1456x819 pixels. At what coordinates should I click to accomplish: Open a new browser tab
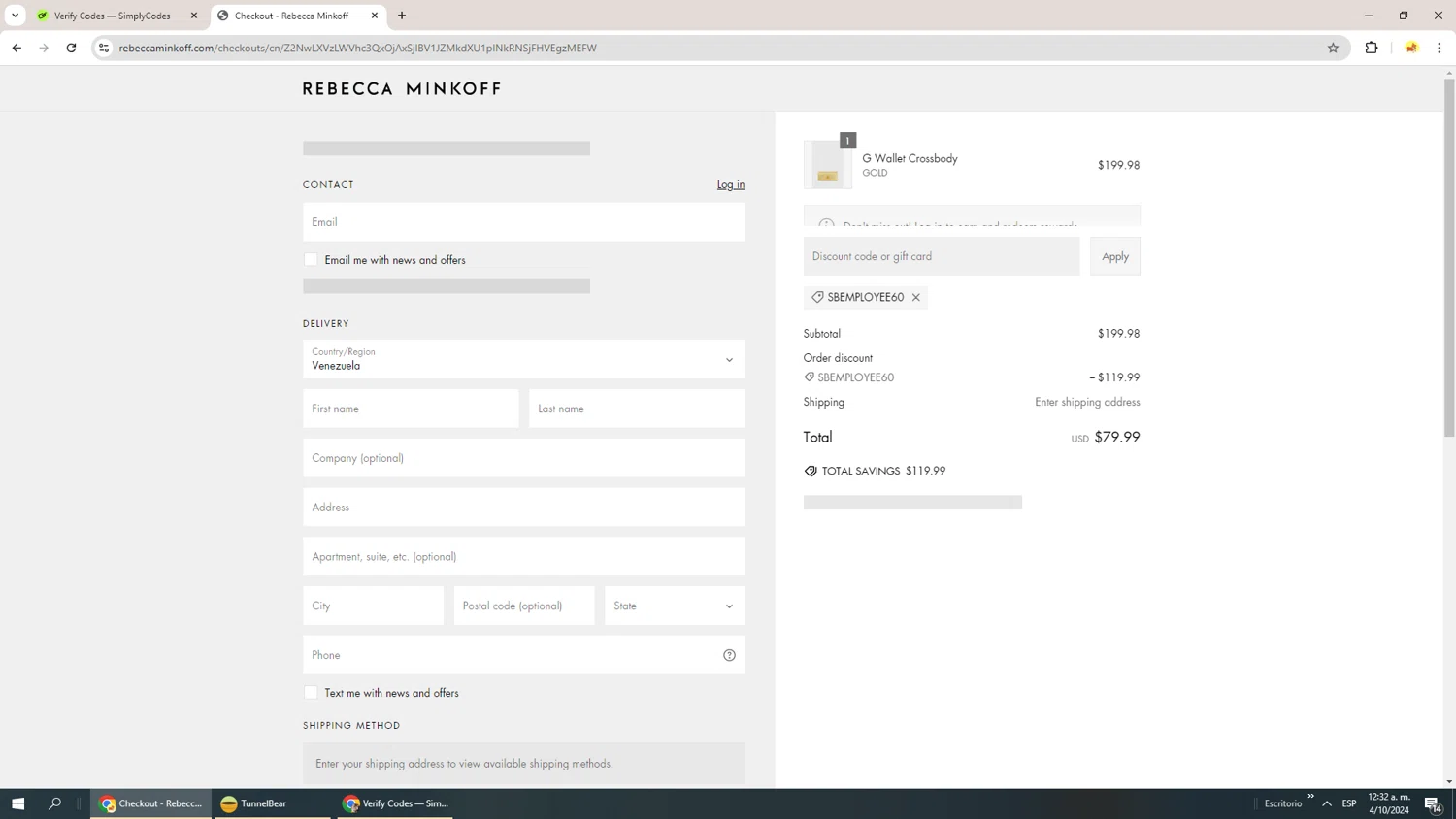(x=402, y=16)
